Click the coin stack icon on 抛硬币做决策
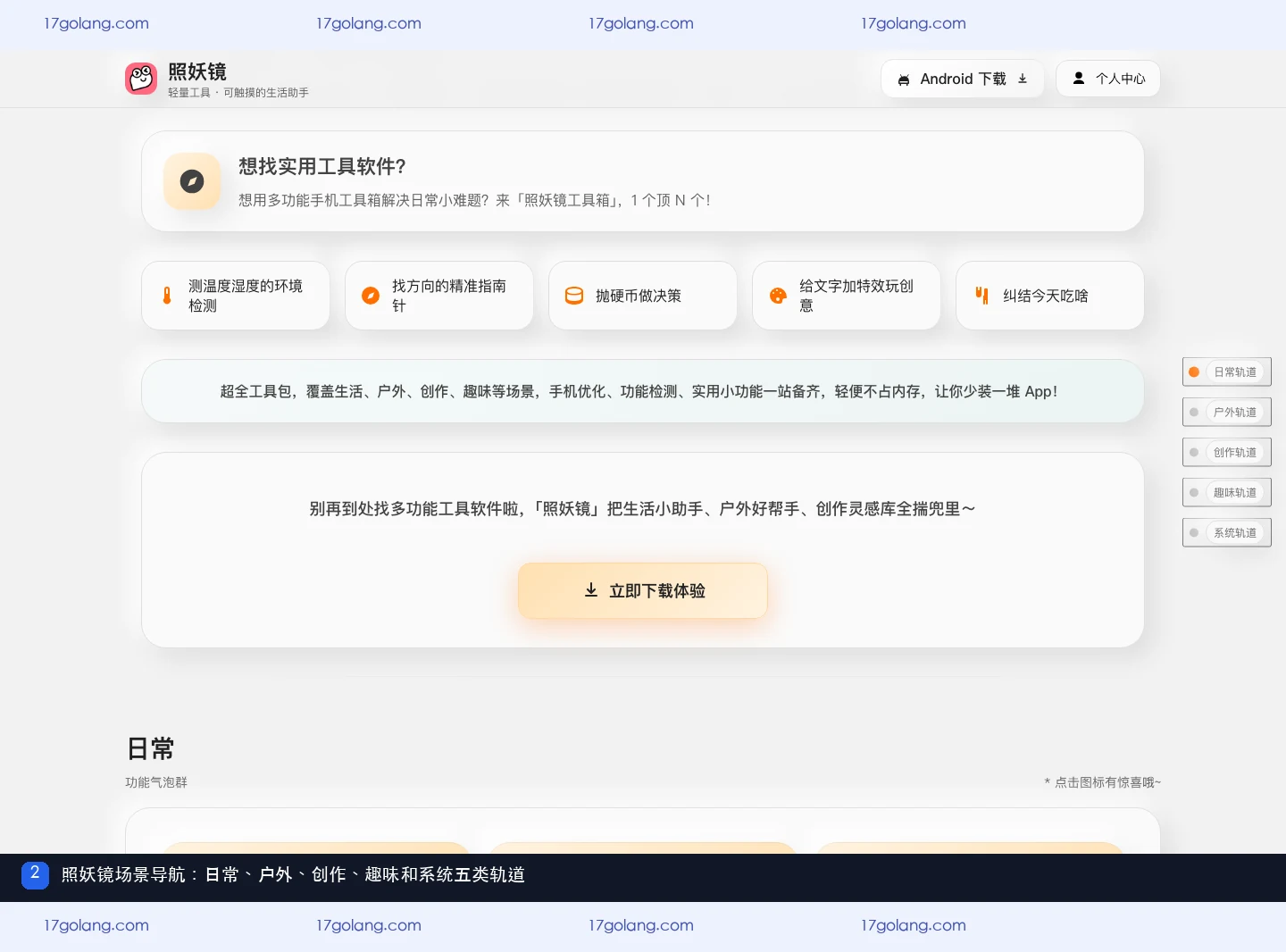The height and width of the screenshot is (952, 1286). tap(574, 296)
